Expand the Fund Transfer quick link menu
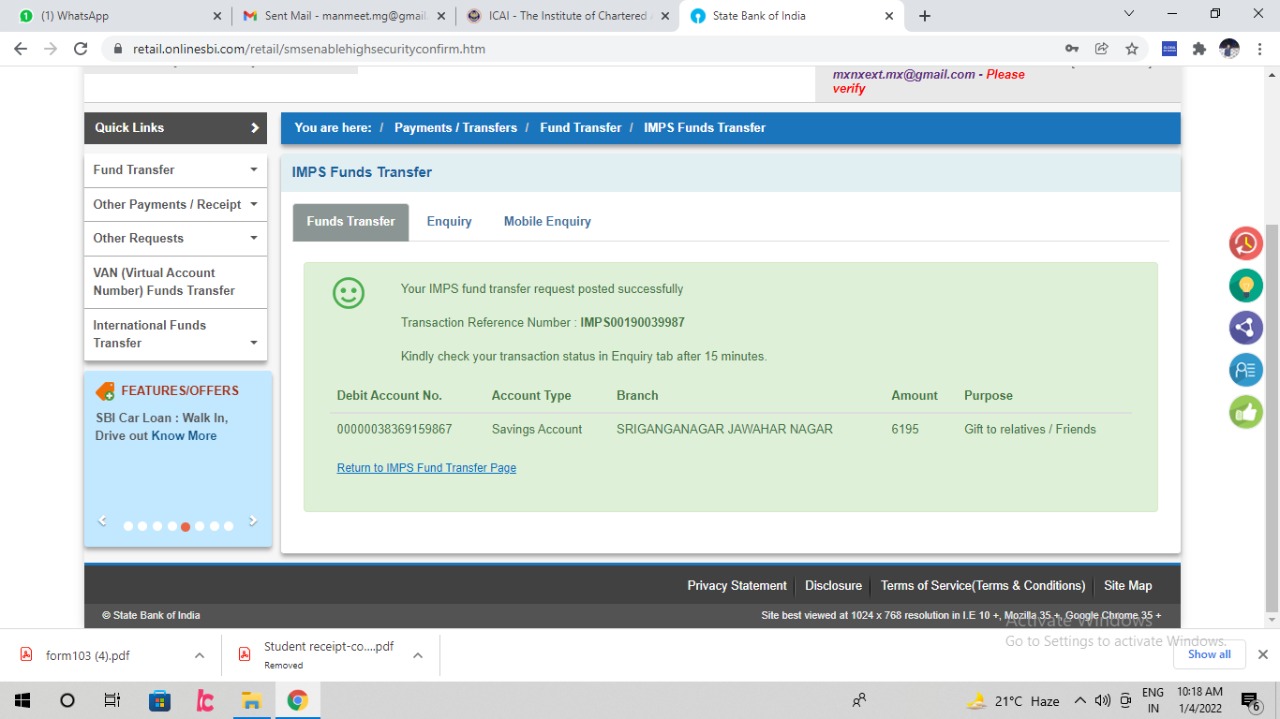1280x719 pixels. (175, 170)
